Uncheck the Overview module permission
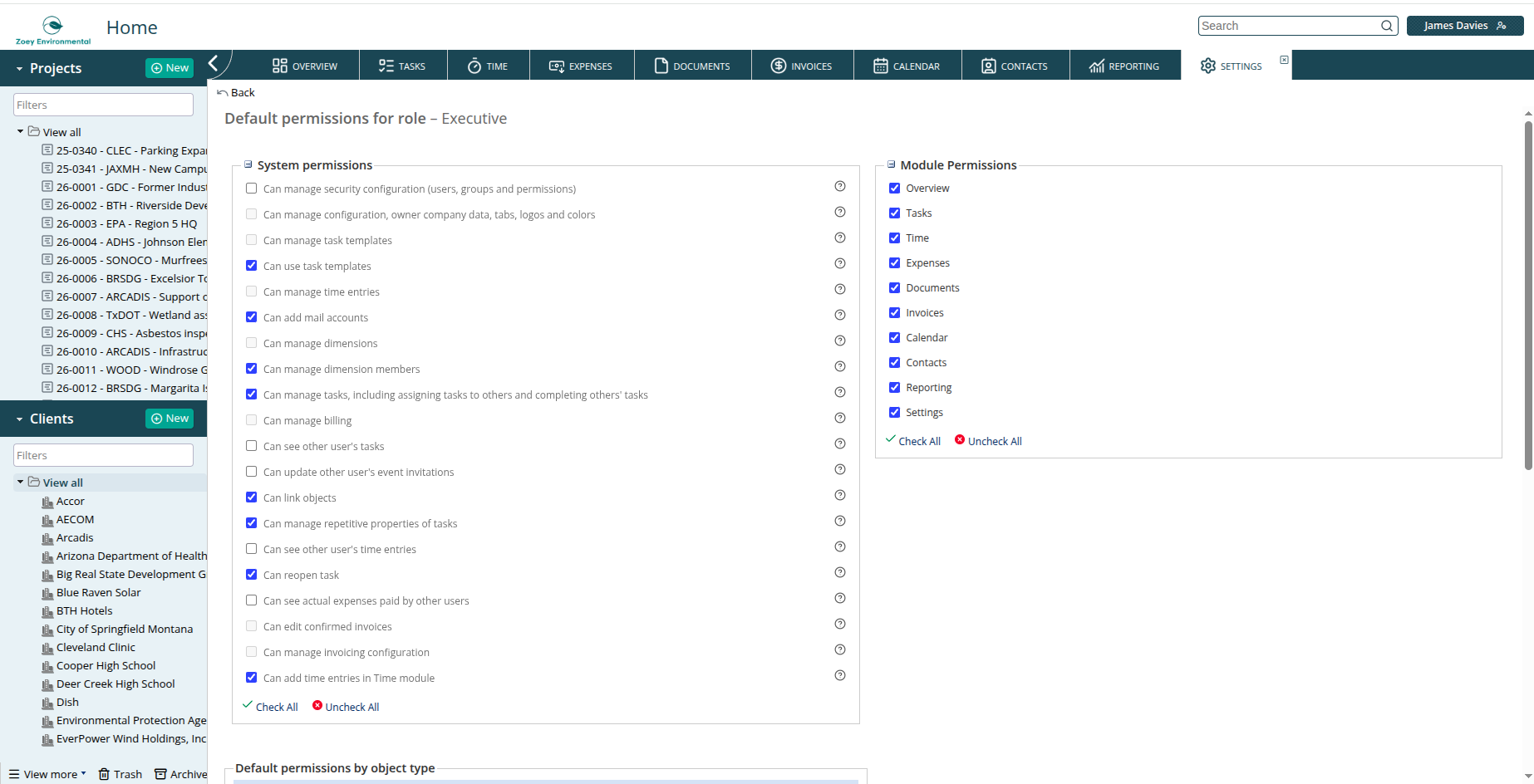1534x784 pixels. [x=895, y=189]
